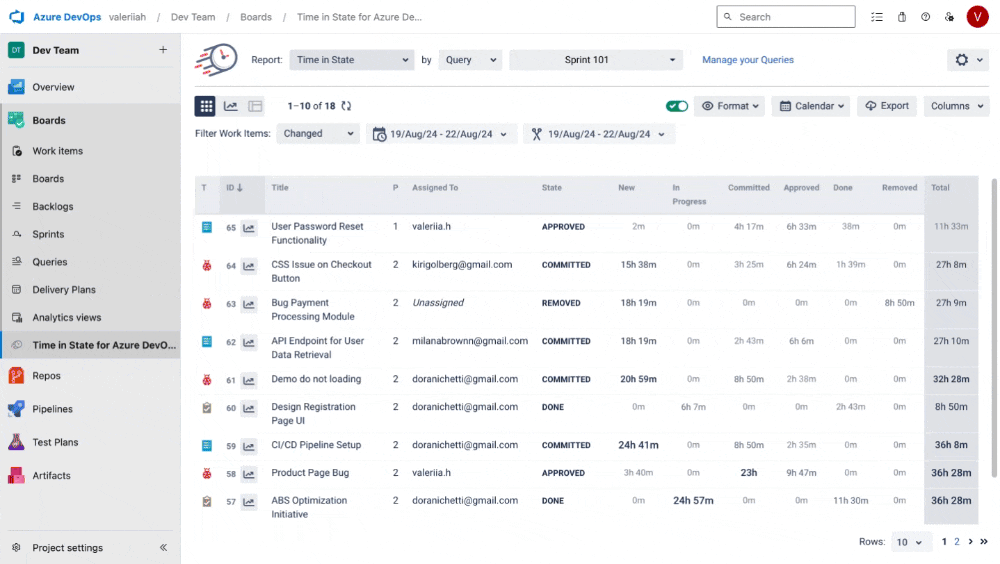The image size is (1000, 564).
Task: Switch to the chart view icon
Action: click(231, 106)
